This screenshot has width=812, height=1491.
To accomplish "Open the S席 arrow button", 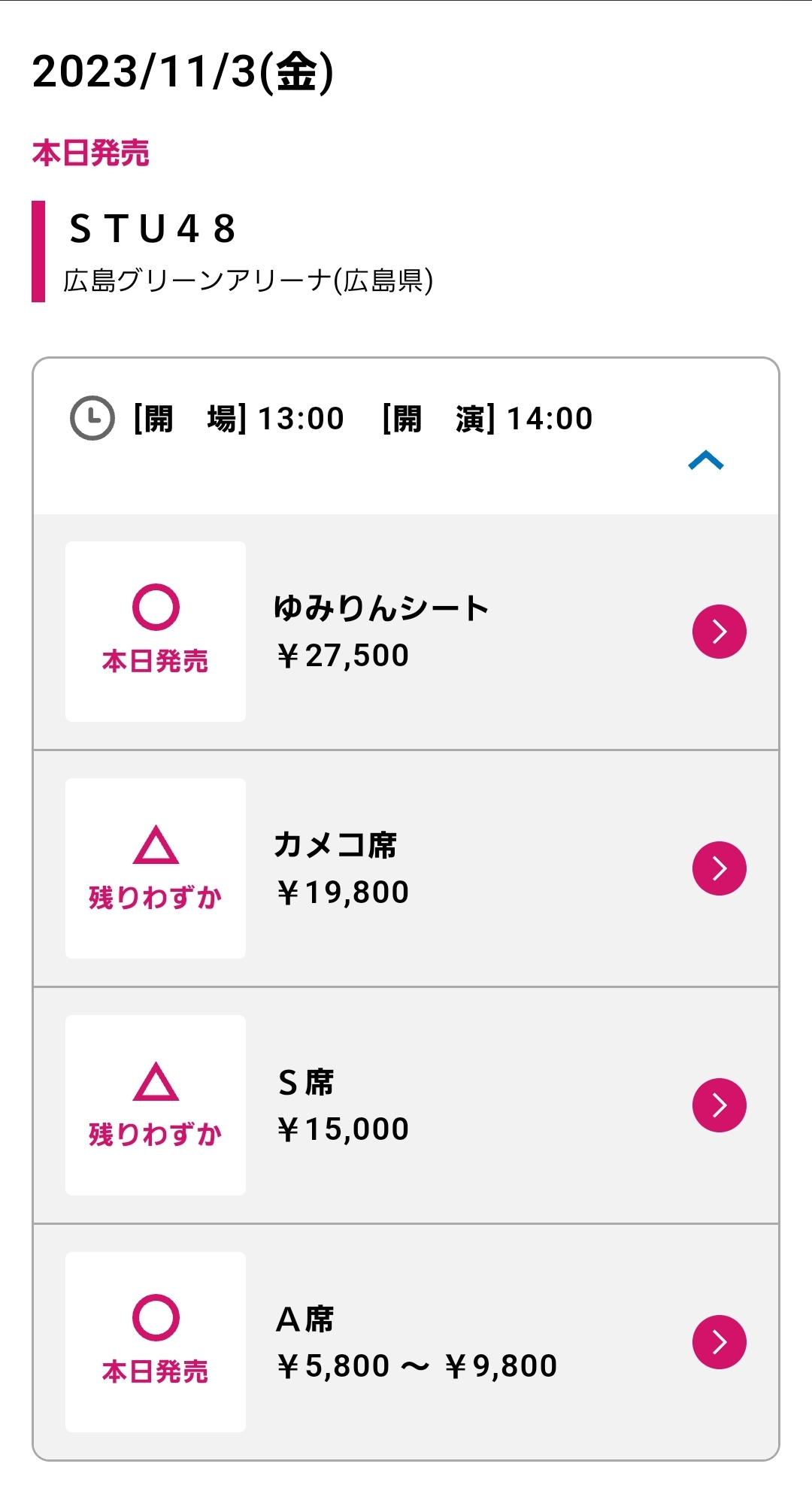I will coord(719,1105).
